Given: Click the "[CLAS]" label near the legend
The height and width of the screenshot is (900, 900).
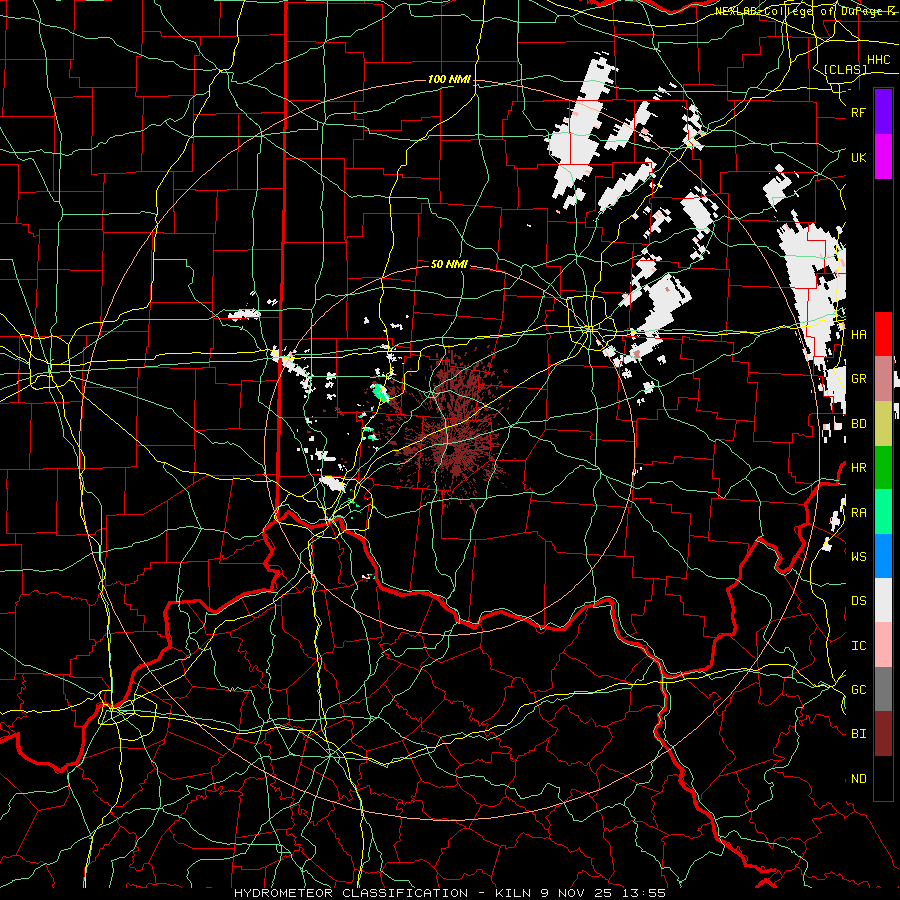Looking at the screenshot, I should click(x=845, y=69).
